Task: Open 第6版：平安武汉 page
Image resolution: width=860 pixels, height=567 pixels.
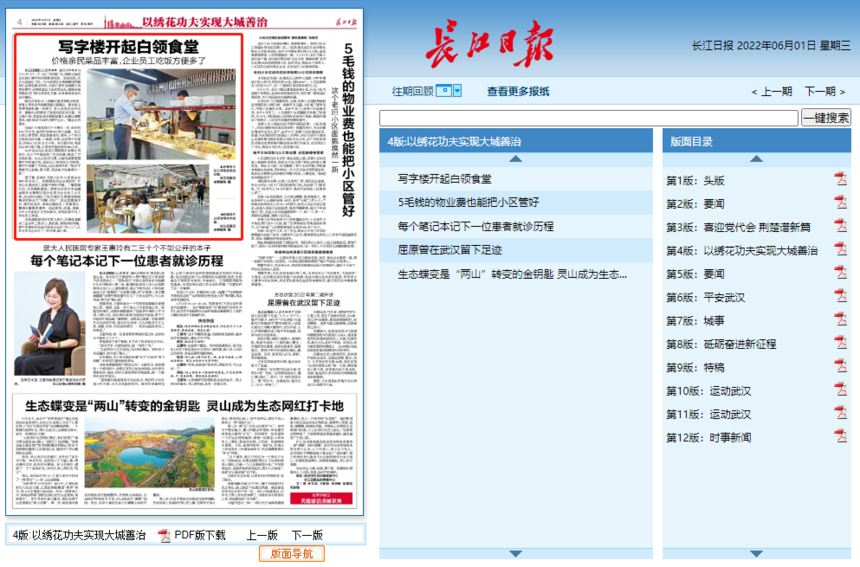Action: point(705,297)
